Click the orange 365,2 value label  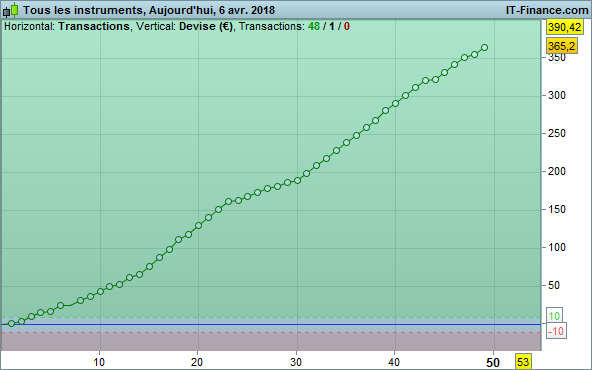tap(562, 46)
